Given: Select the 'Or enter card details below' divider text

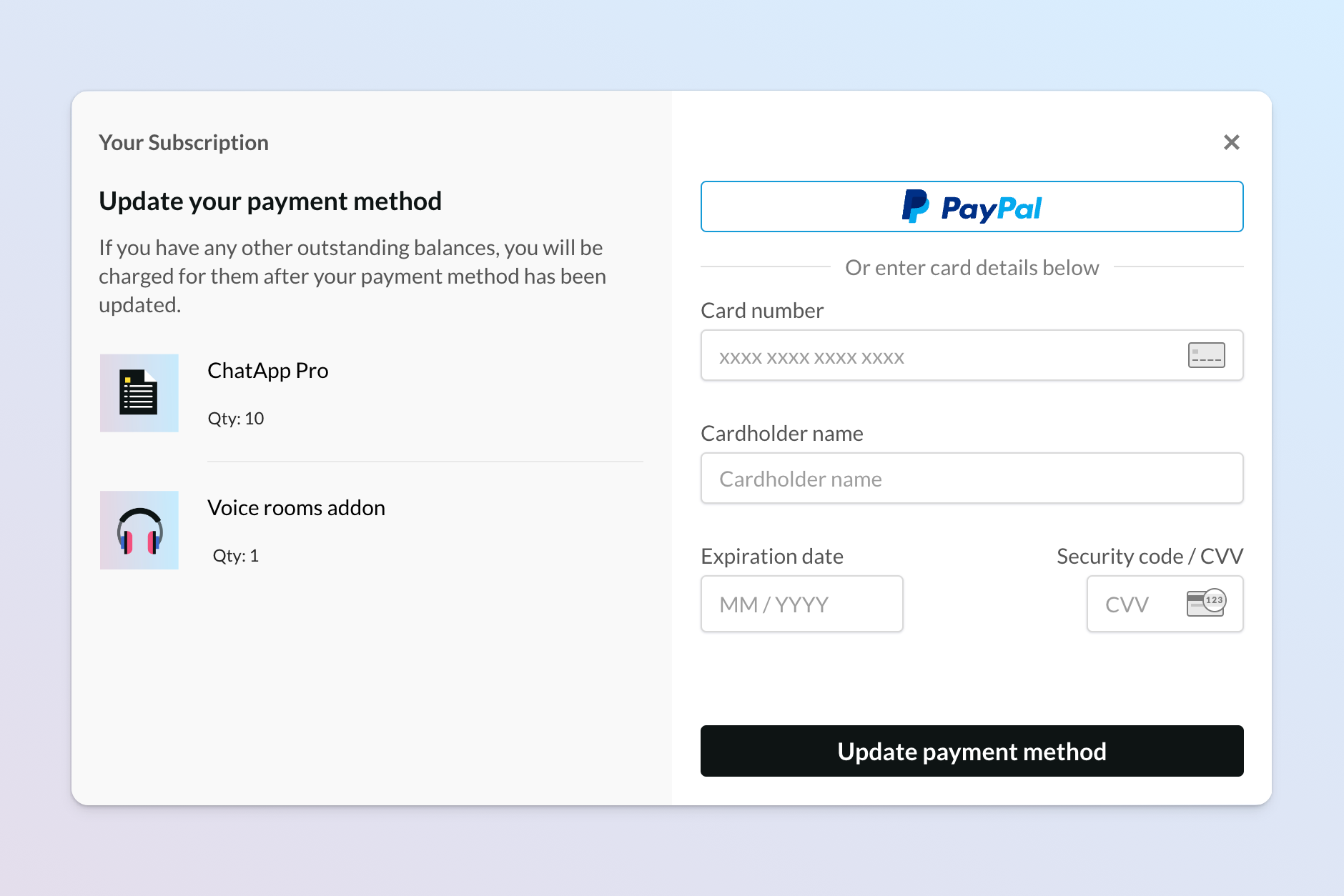Looking at the screenshot, I should pos(972,267).
